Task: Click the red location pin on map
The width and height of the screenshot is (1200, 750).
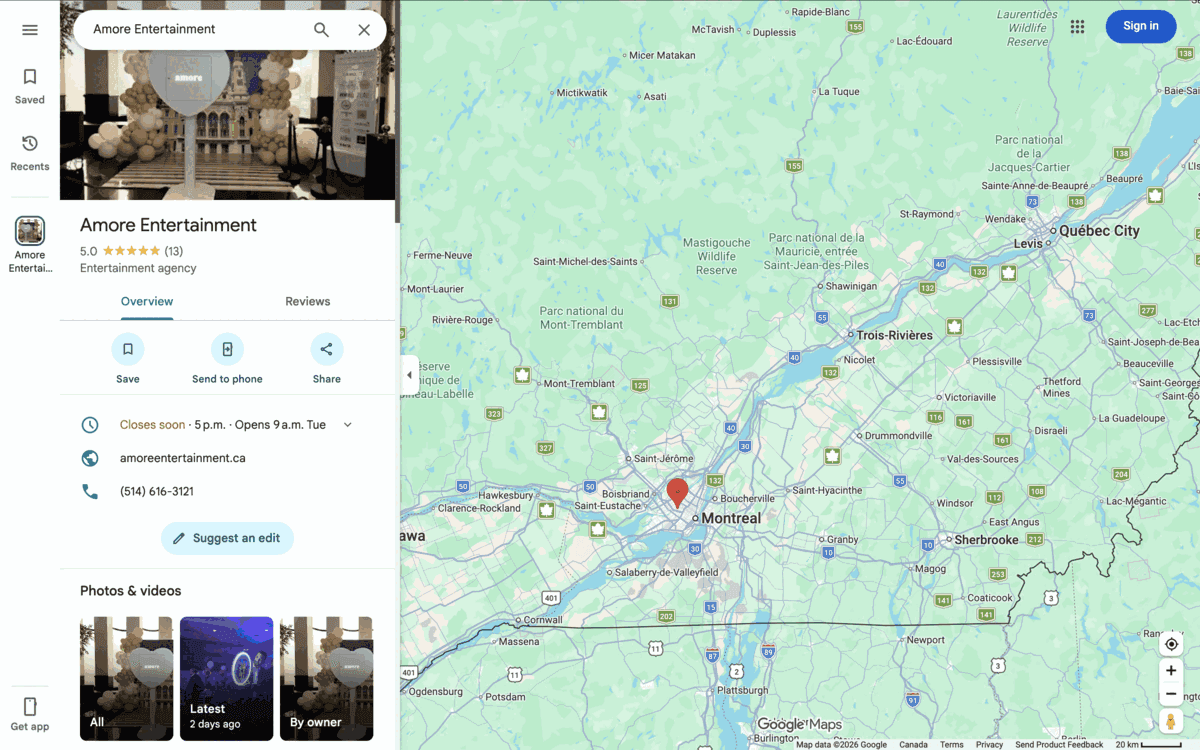Action: pos(677,493)
